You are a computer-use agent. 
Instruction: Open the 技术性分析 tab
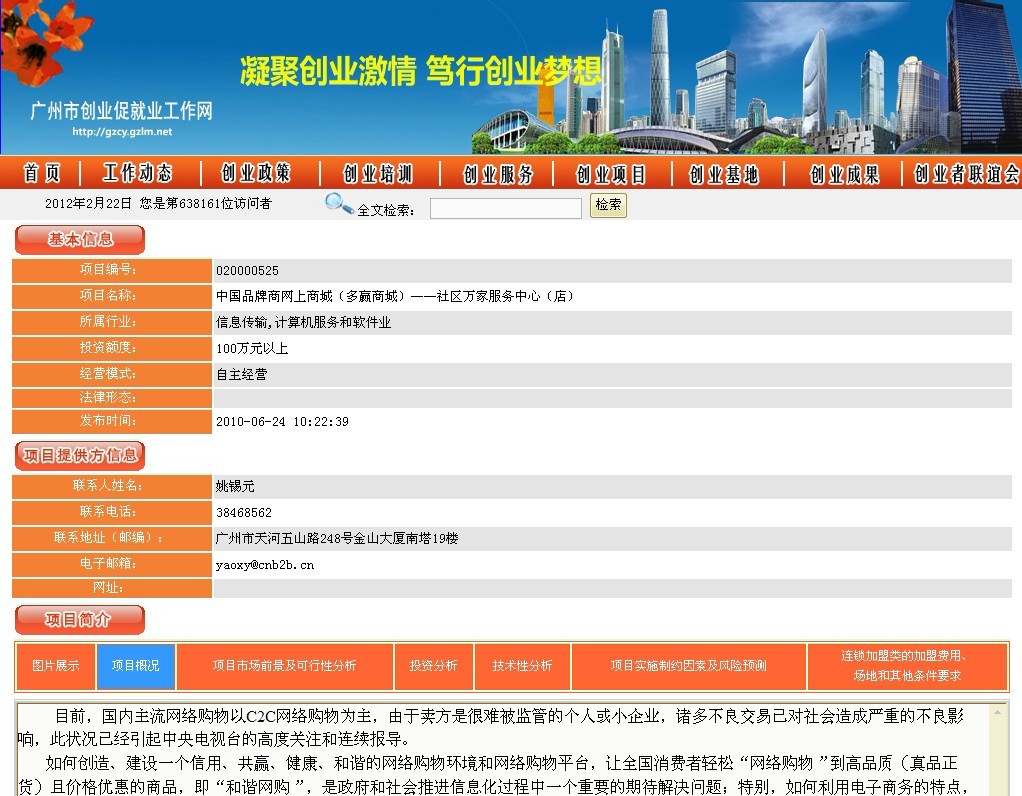coord(522,666)
